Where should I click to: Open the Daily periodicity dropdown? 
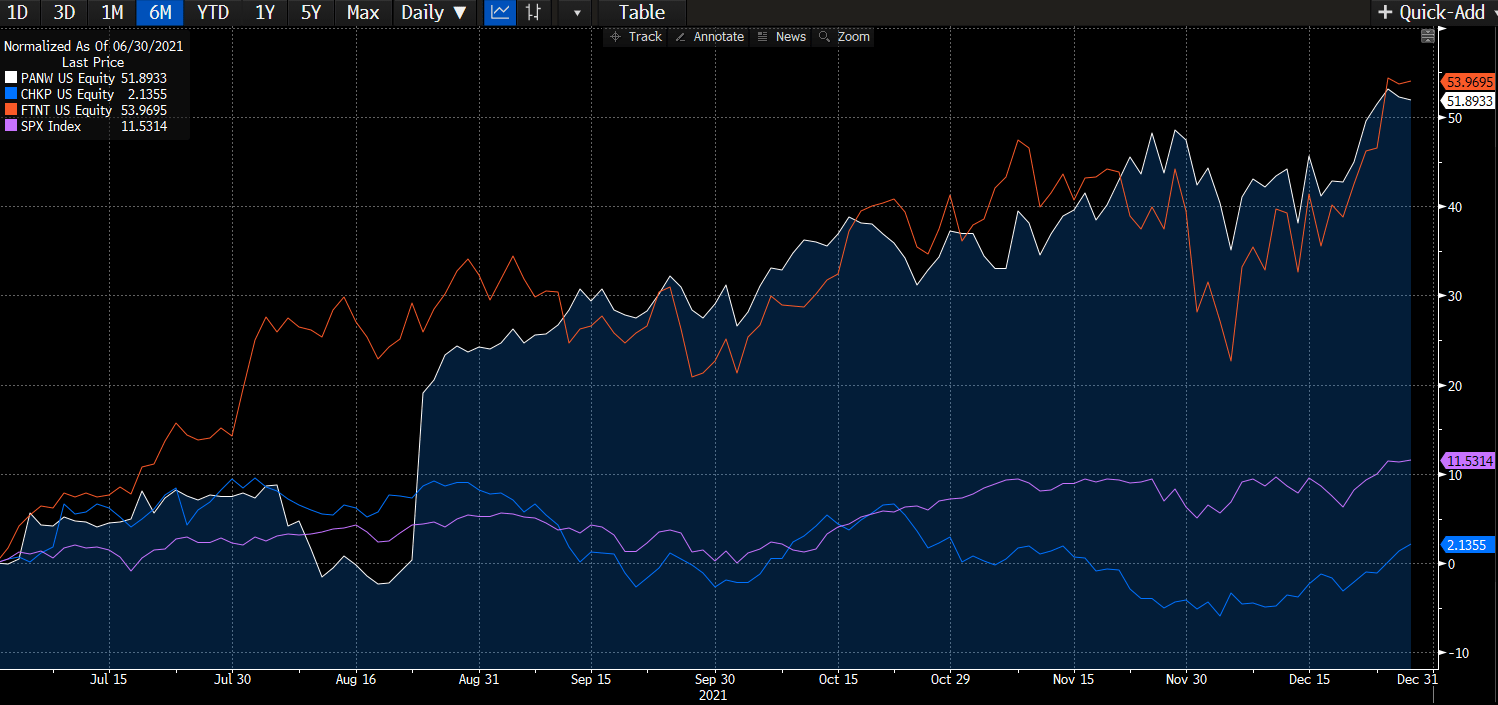pyautogui.click(x=433, y=13)
